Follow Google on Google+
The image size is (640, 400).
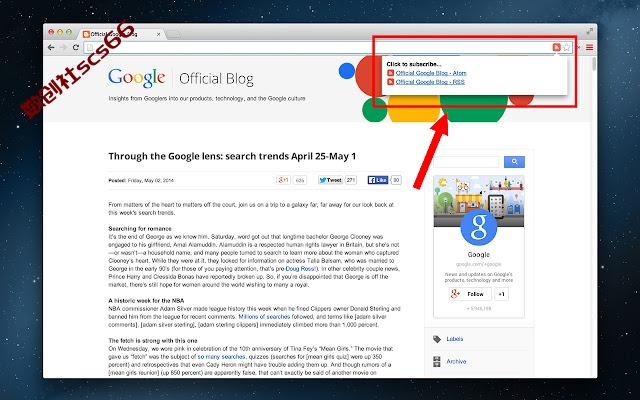click(x=470, y=294)
